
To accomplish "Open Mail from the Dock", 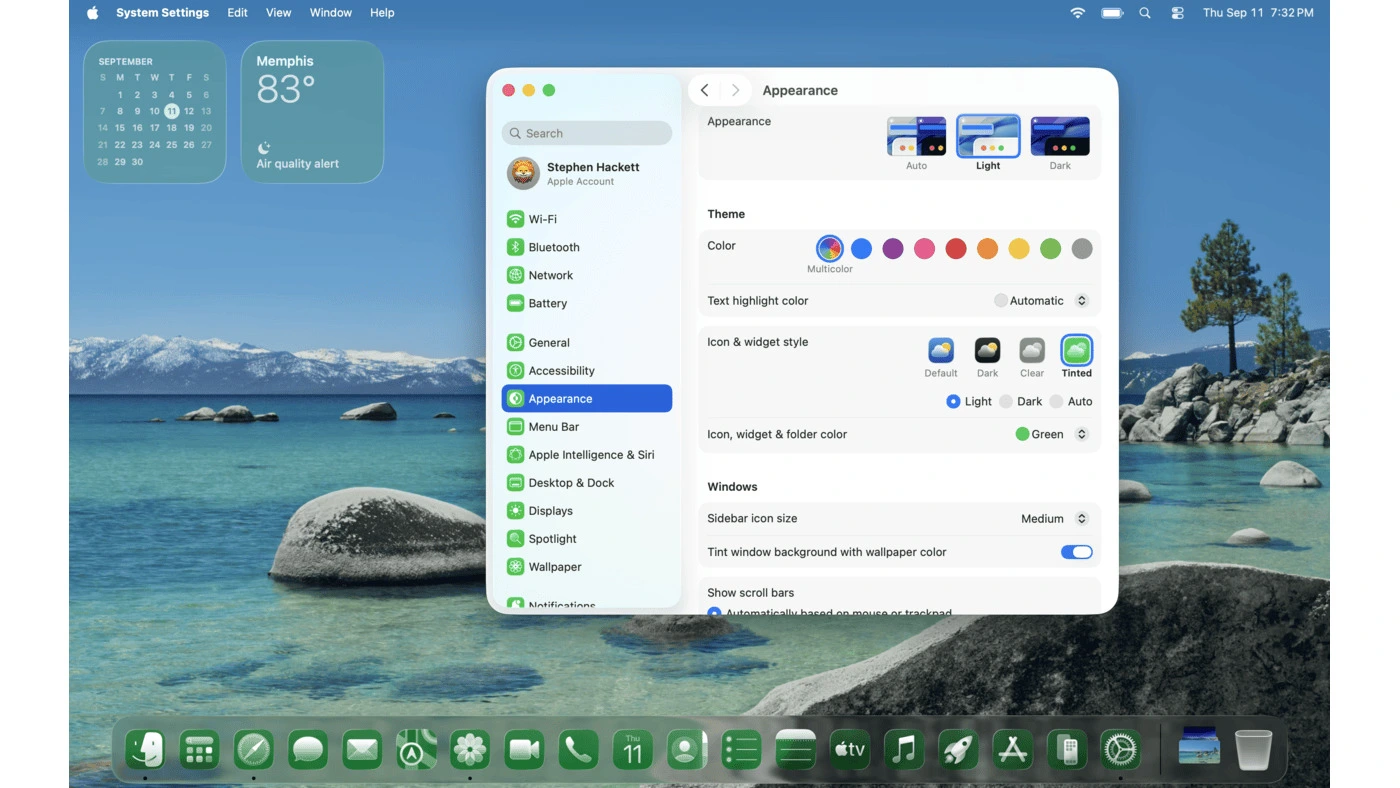I will tap(362, 749).
